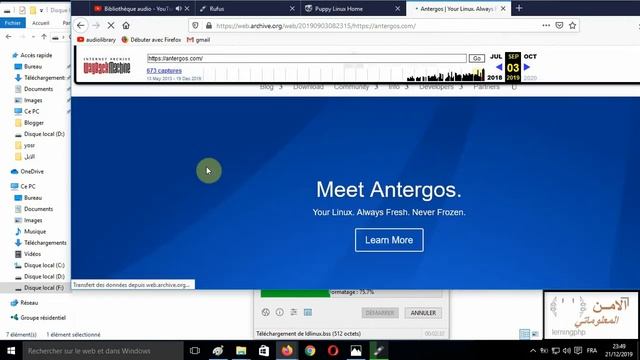Screen dimensions: 640x360
Task: Open Firefox page actions three-dots menu
Action: click(546, 25)
